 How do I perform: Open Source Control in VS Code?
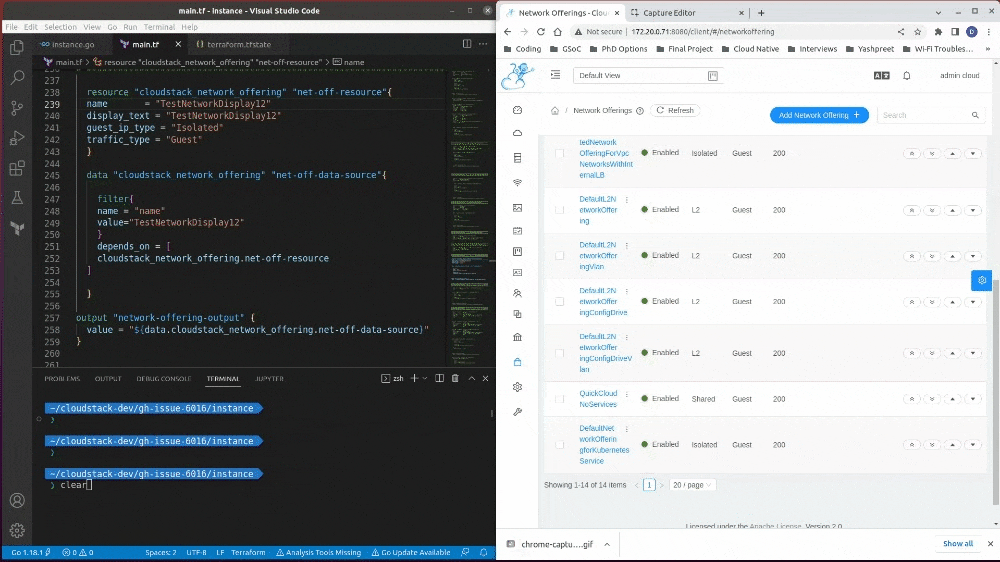(17, 108)
